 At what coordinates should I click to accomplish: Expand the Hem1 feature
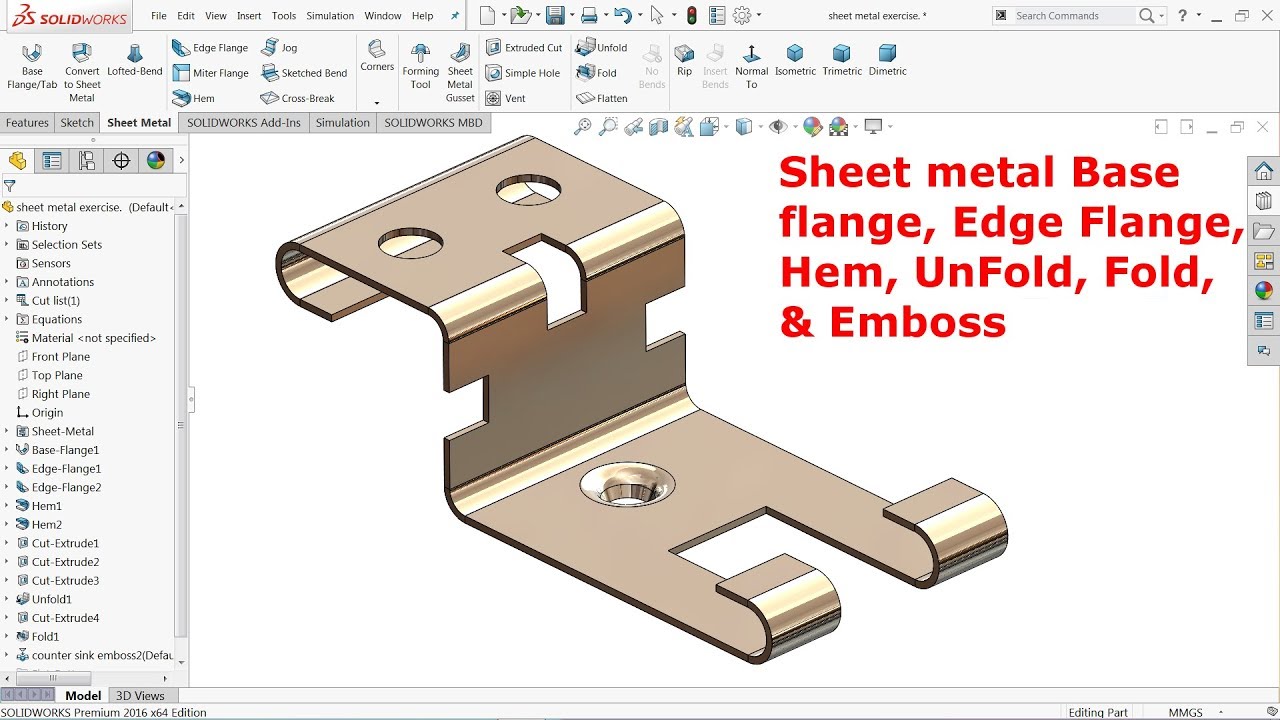point(7,506)
